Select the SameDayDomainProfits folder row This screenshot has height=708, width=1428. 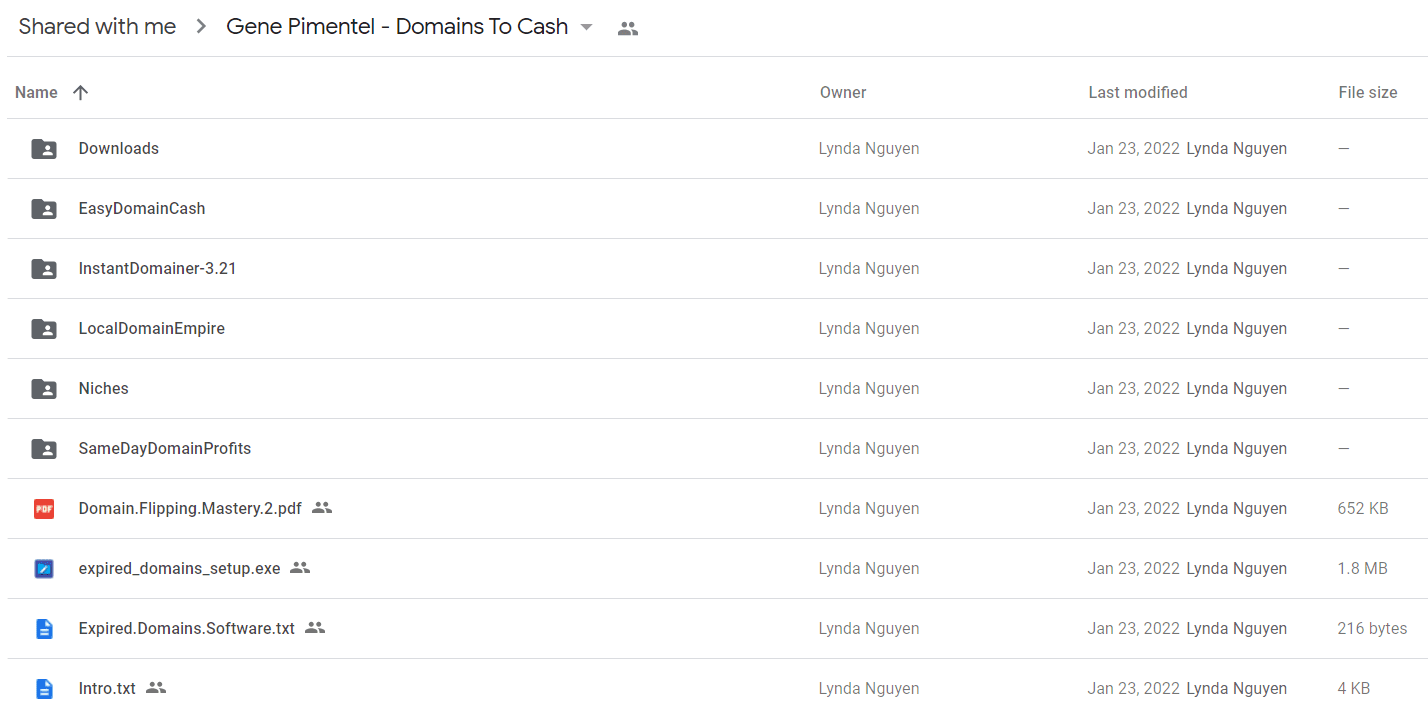click(717, 449)
